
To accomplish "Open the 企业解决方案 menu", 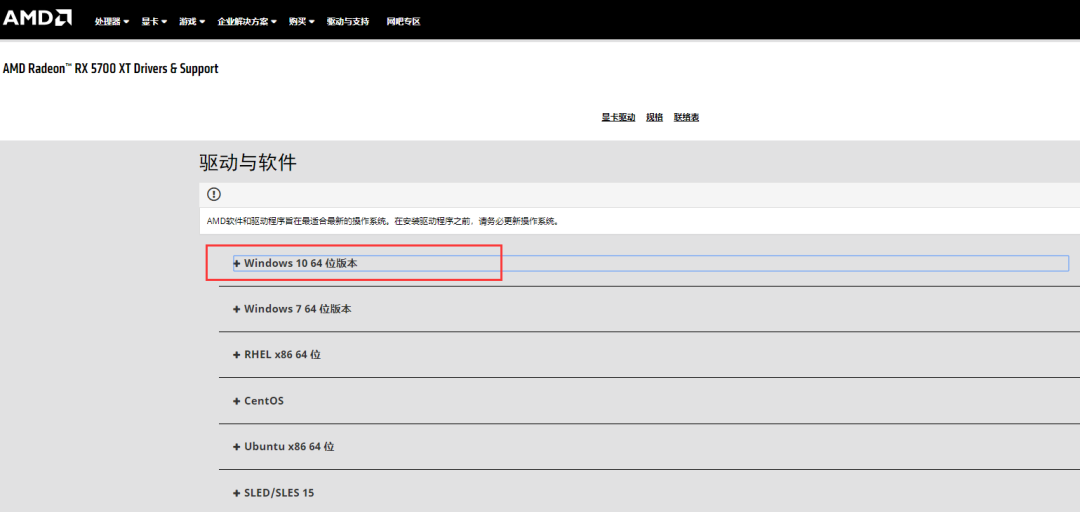I will pyautogui.click(x=247, y=21).
